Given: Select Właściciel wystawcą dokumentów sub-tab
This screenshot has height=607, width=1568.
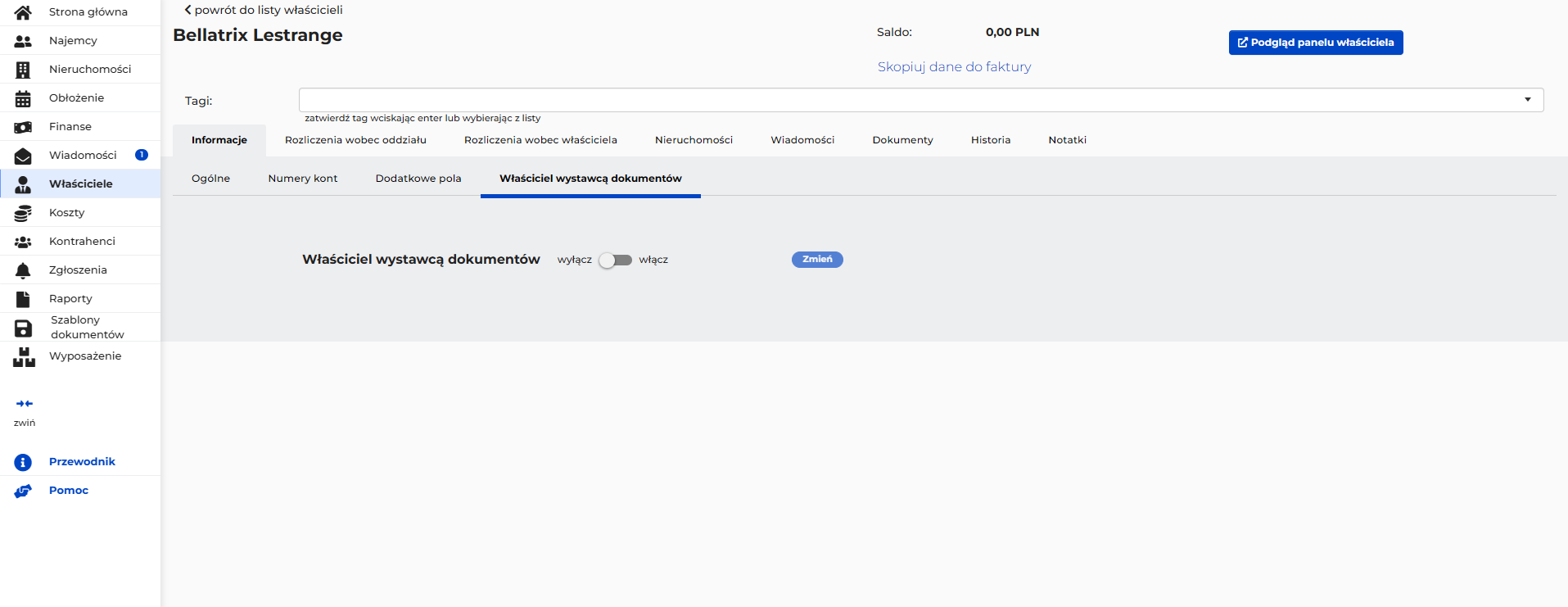Looking at the screenshot, I should [590, 179].
